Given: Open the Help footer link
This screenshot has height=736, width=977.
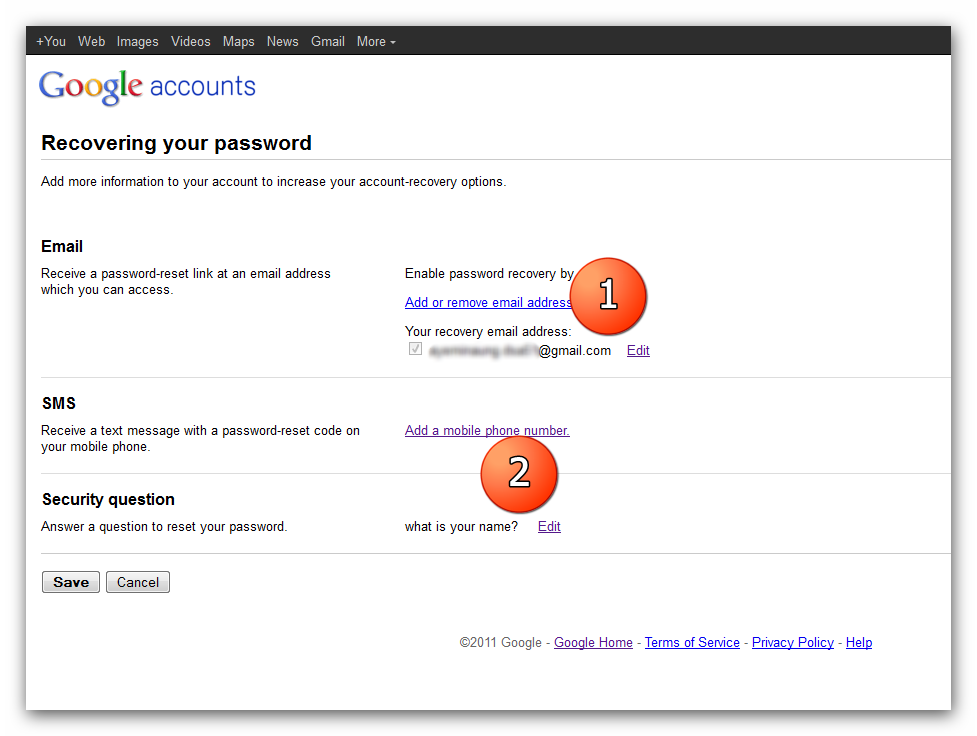Looking at the screenshot, I should tap(859, 643).
